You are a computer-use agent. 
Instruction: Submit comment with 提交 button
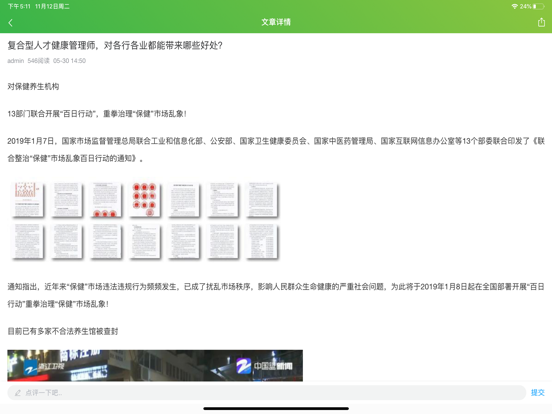tap(538, 393)
